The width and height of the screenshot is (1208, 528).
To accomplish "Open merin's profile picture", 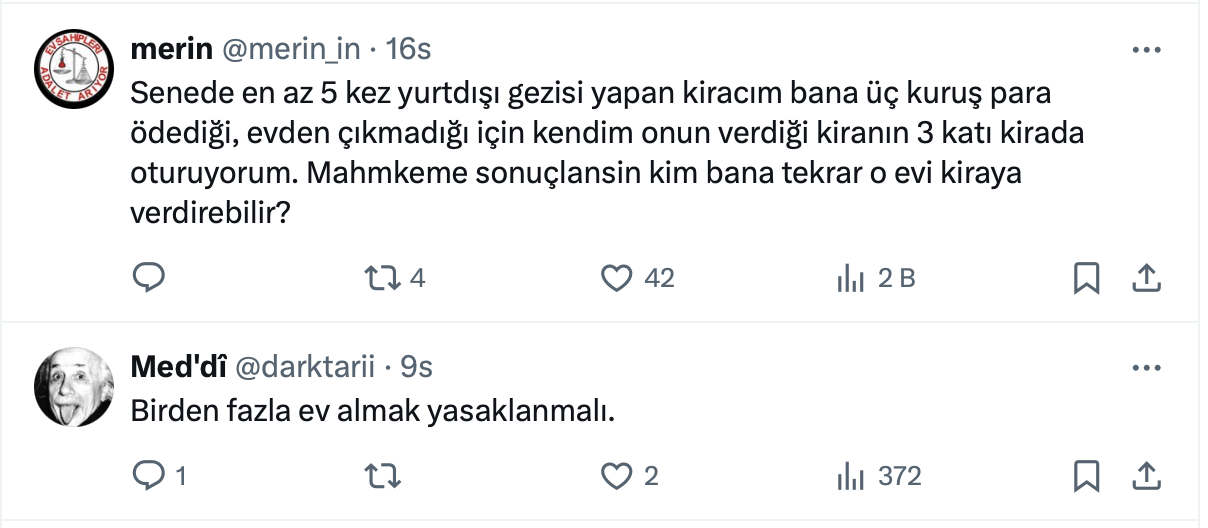I will (75, 68).
